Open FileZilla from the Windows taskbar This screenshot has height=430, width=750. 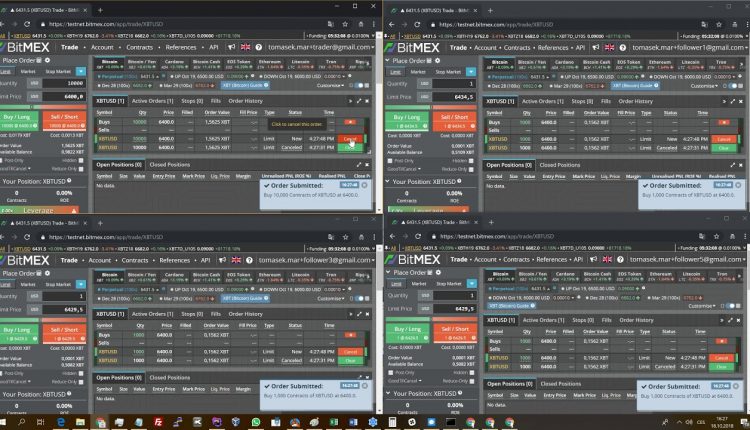click(x=158, y=422)
